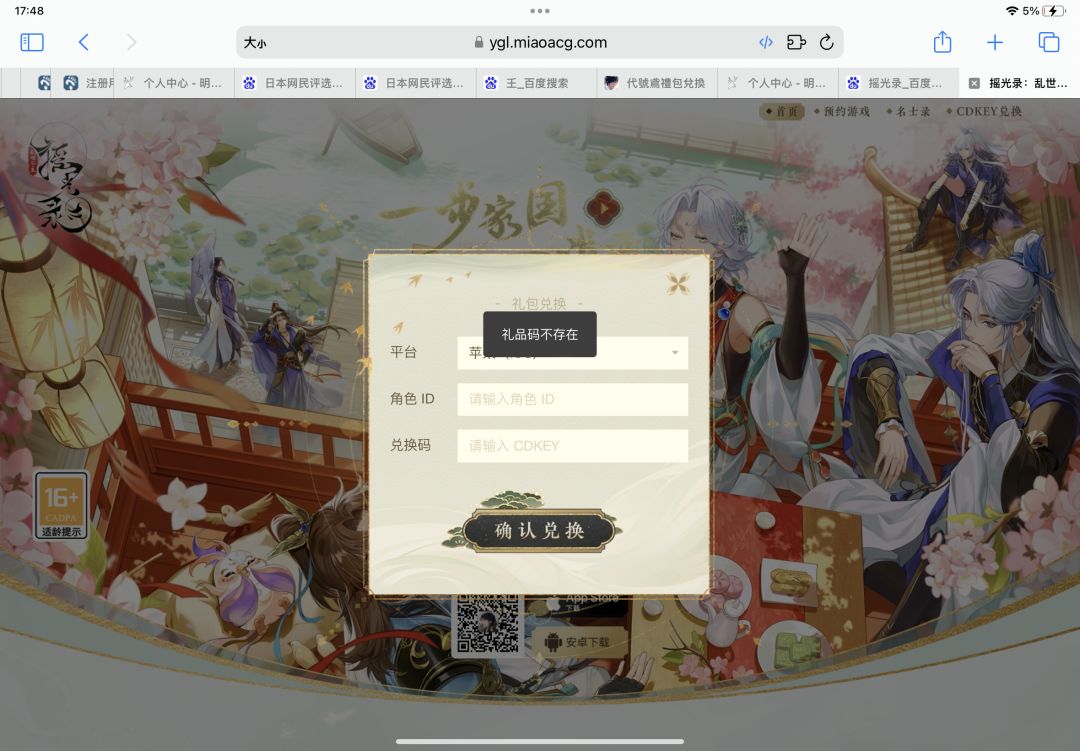Switch to the 代號鳶禮包兌換 tab
Image resolution: width=1080 pixels, height=751 pixels.
(x=657, y=83)
